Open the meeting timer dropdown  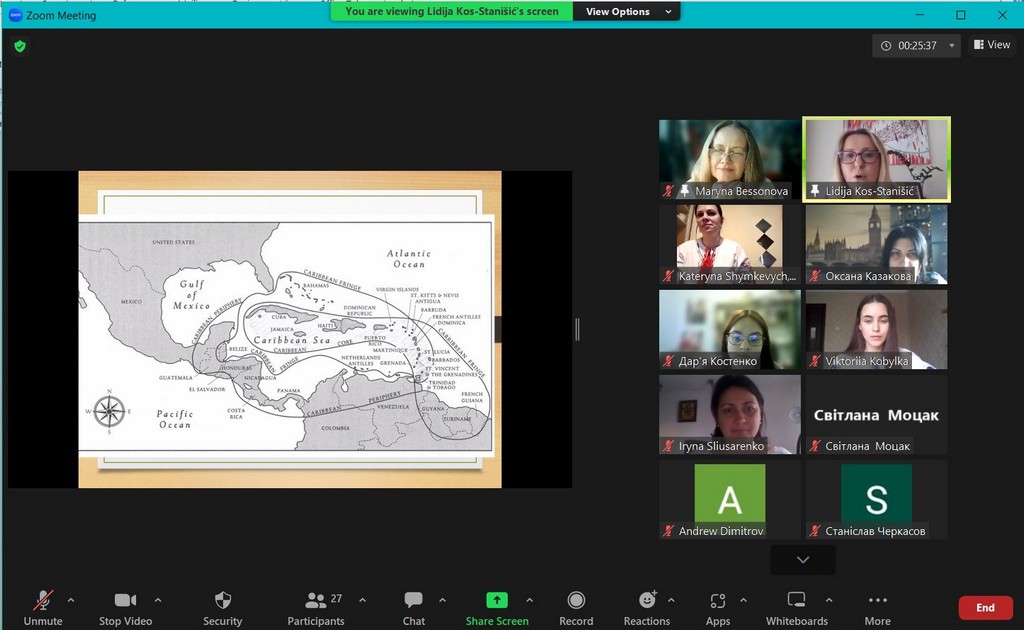tap(952, 45)
